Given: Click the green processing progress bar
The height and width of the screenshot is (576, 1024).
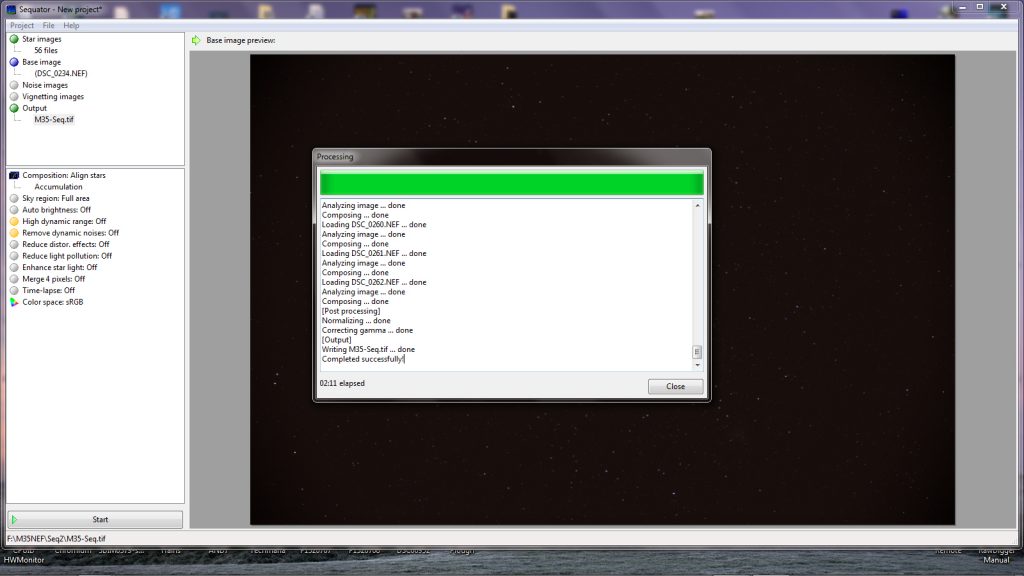Looking at the screenshot, I should [x=511, y=184].
